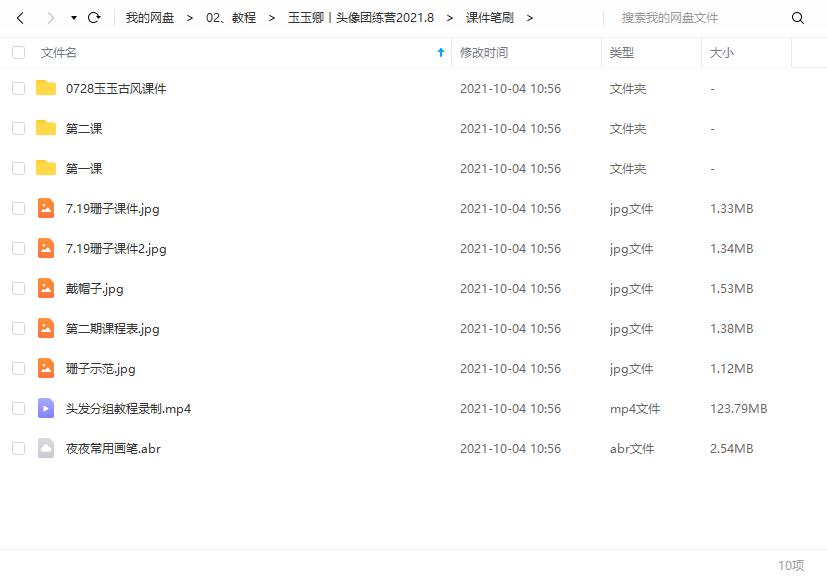Click video icon of 头发分组教程录制.mp4

[x=46, y=409]
